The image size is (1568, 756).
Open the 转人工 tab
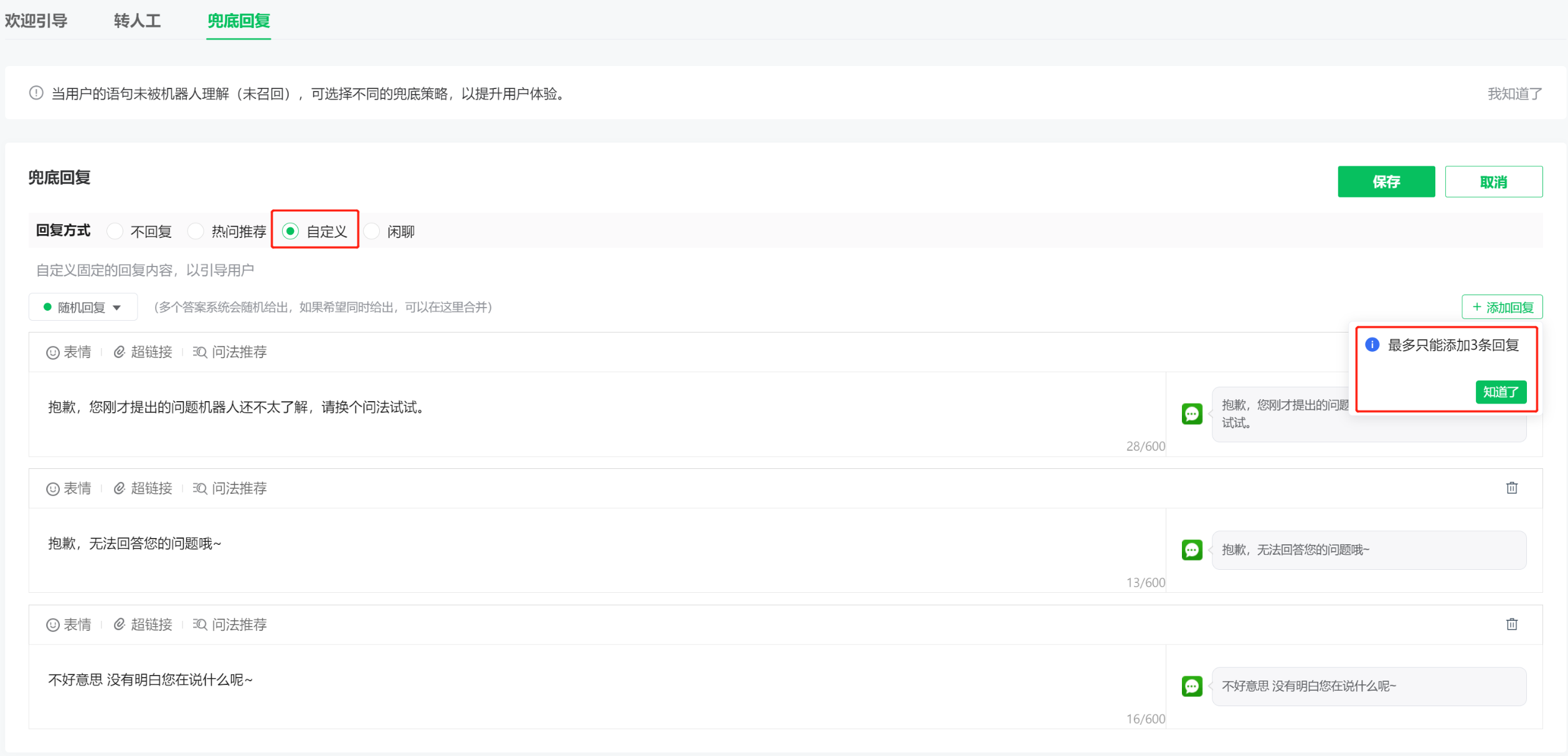tap(137, 21)
